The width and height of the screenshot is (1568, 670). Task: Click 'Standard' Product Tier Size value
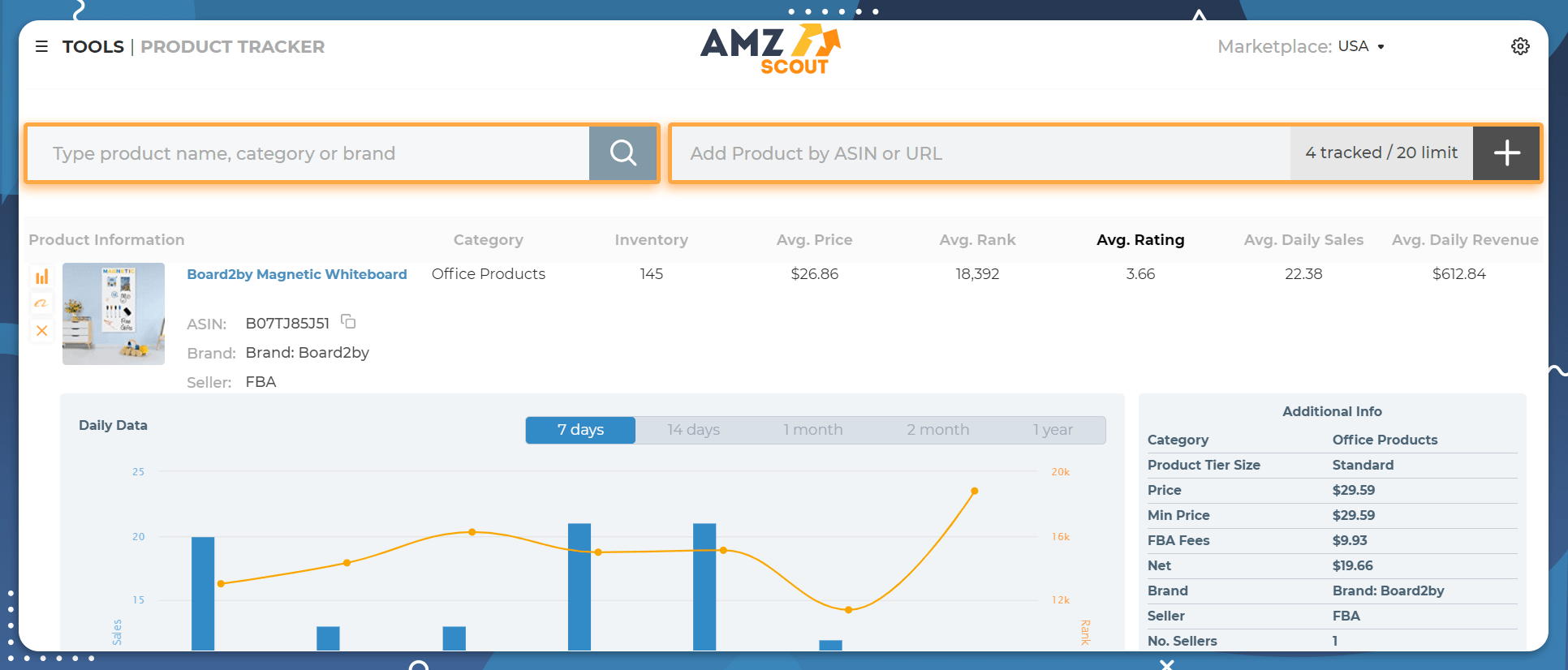1363,465
